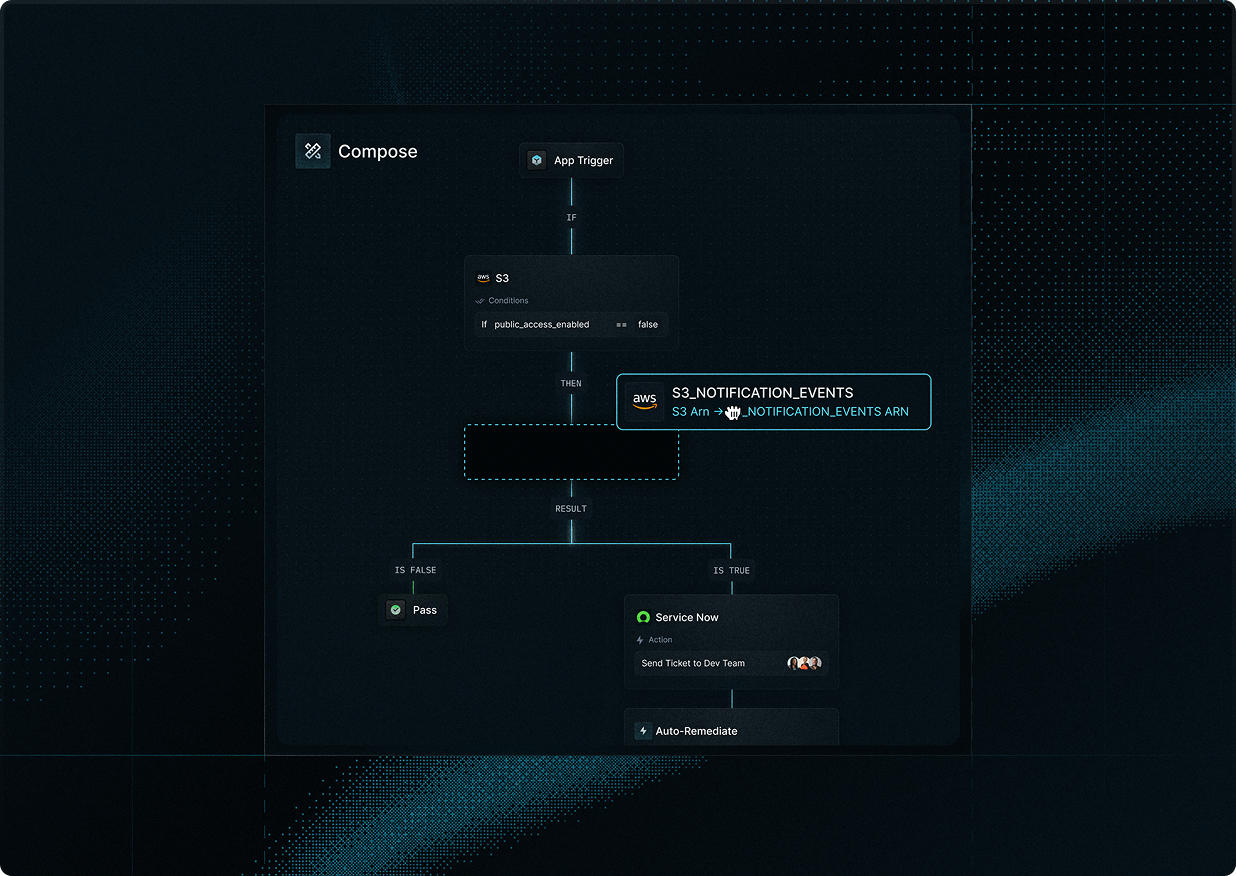Click the Dev Team member avatars

click(804, 662)
